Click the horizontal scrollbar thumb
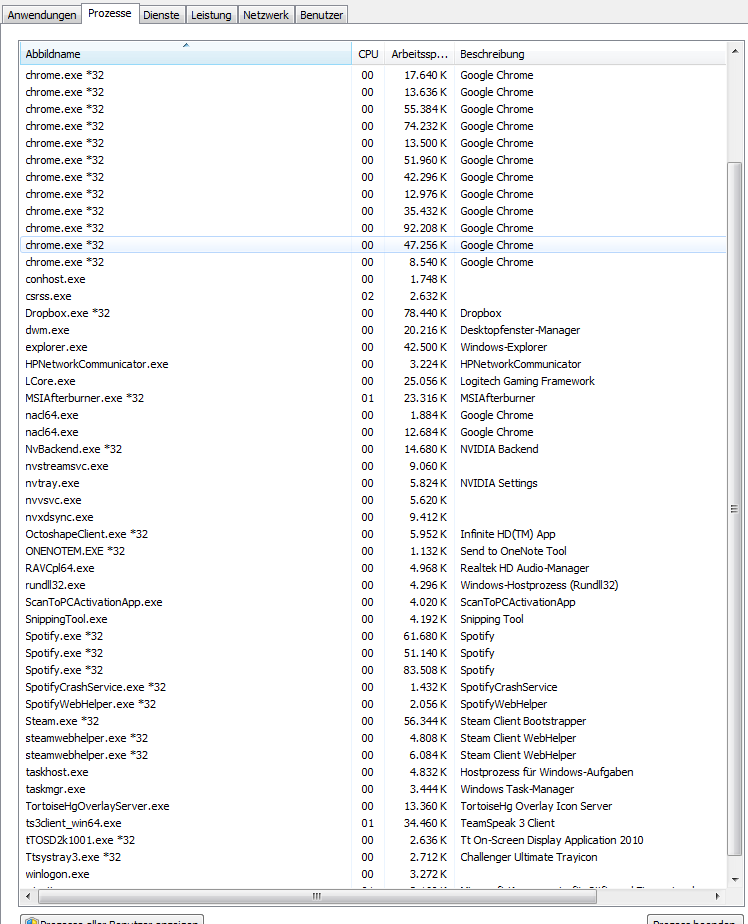Screen dimensions: 748x924 pos(317,896)
